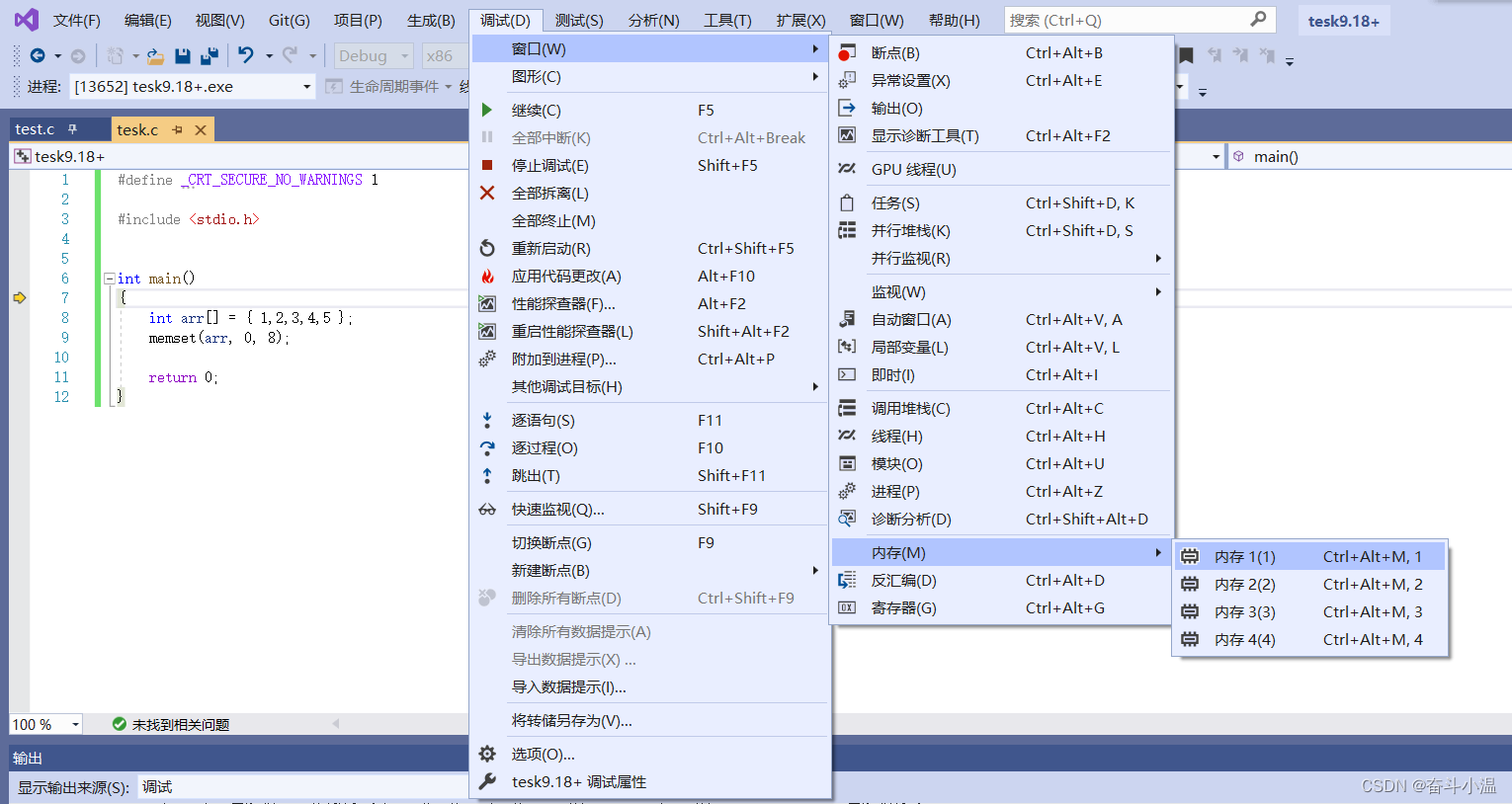
Task: Click the Undo toolbar icon
Action: click(247, 55)
